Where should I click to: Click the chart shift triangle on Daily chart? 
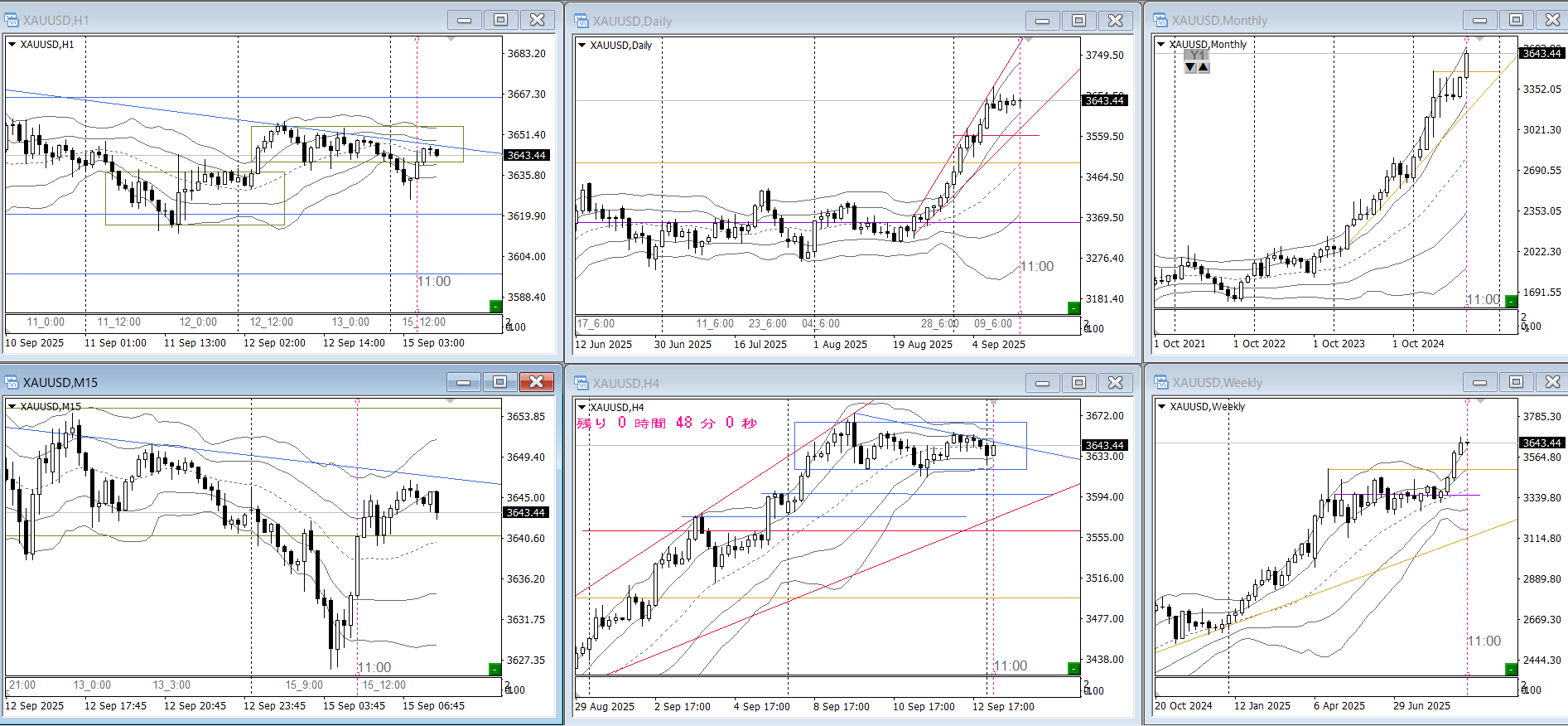[1028, 40]
